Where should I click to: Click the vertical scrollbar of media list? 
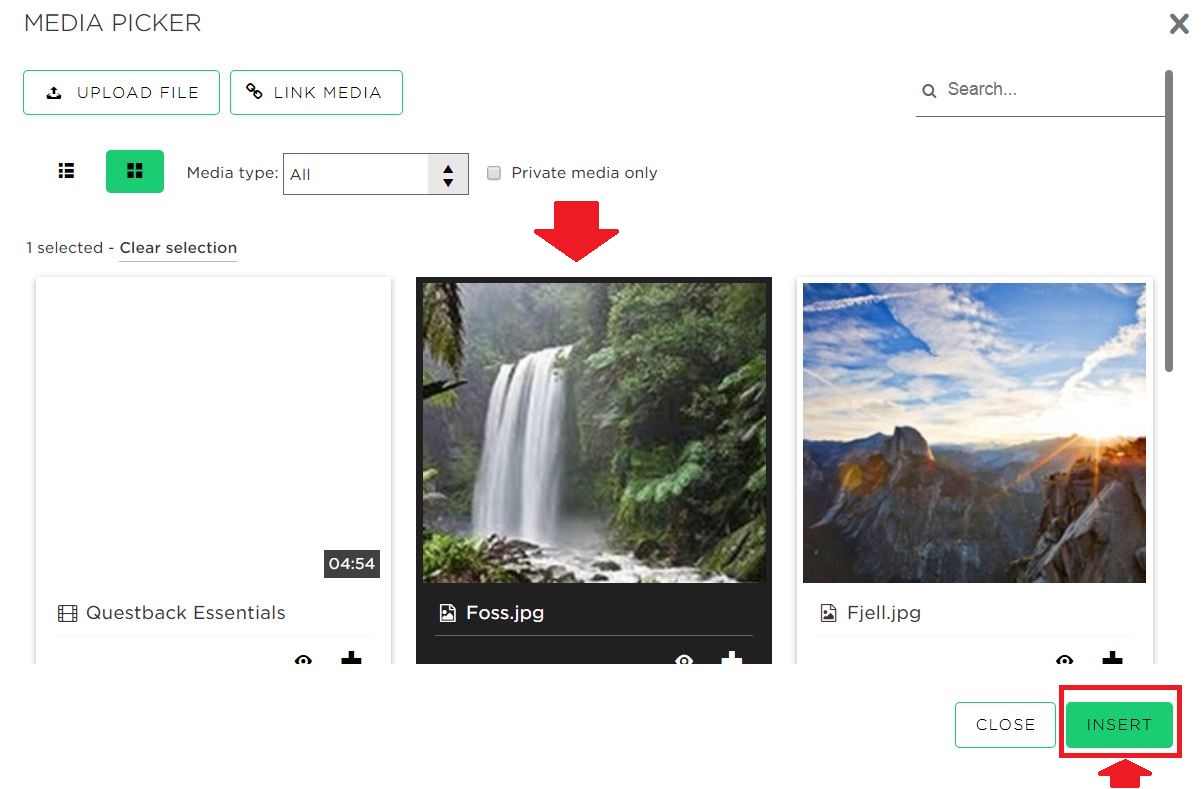tap(1169, 220)
